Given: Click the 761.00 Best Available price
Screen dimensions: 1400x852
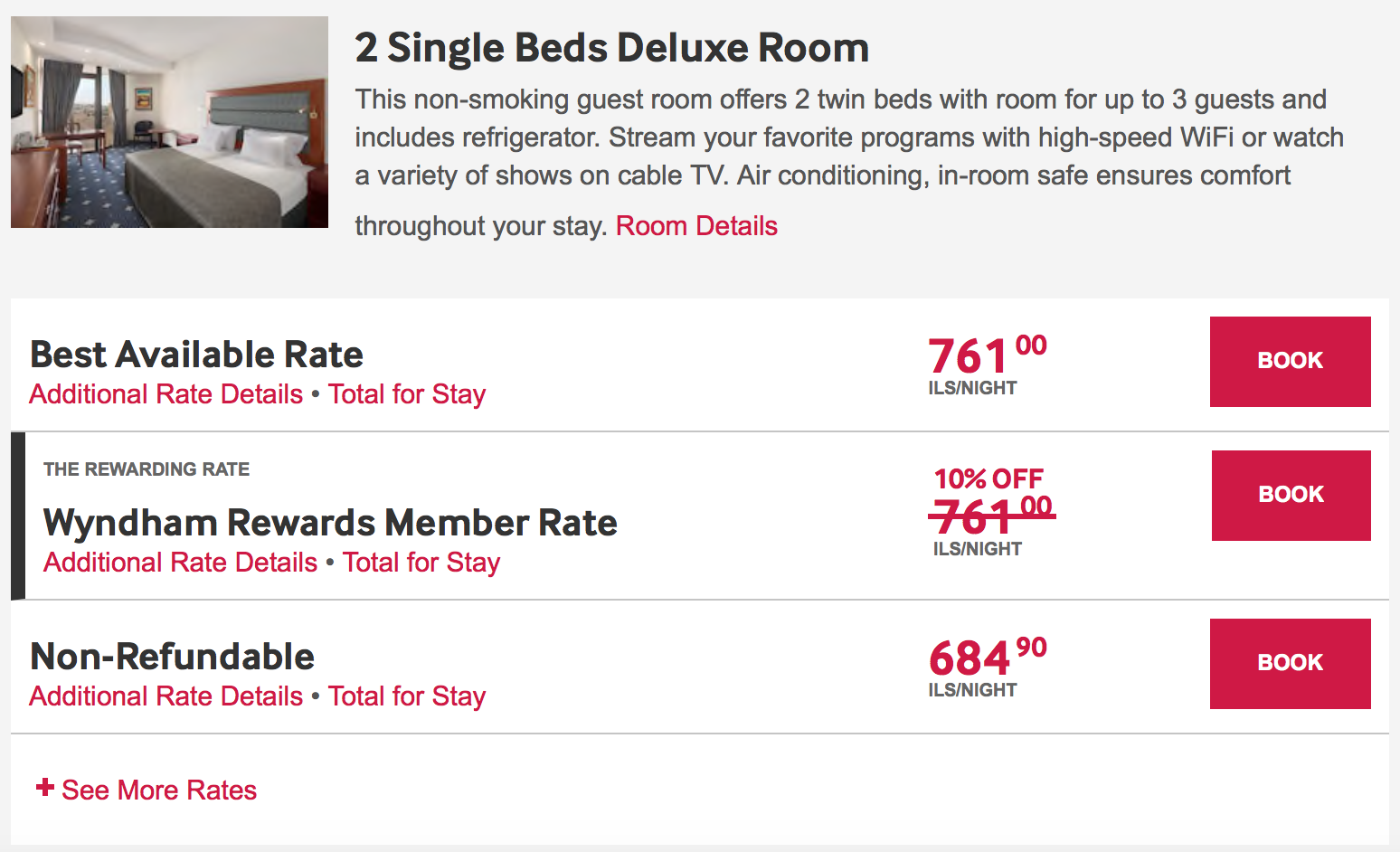Looking at the screenshot, I should [x=986, y=355].
